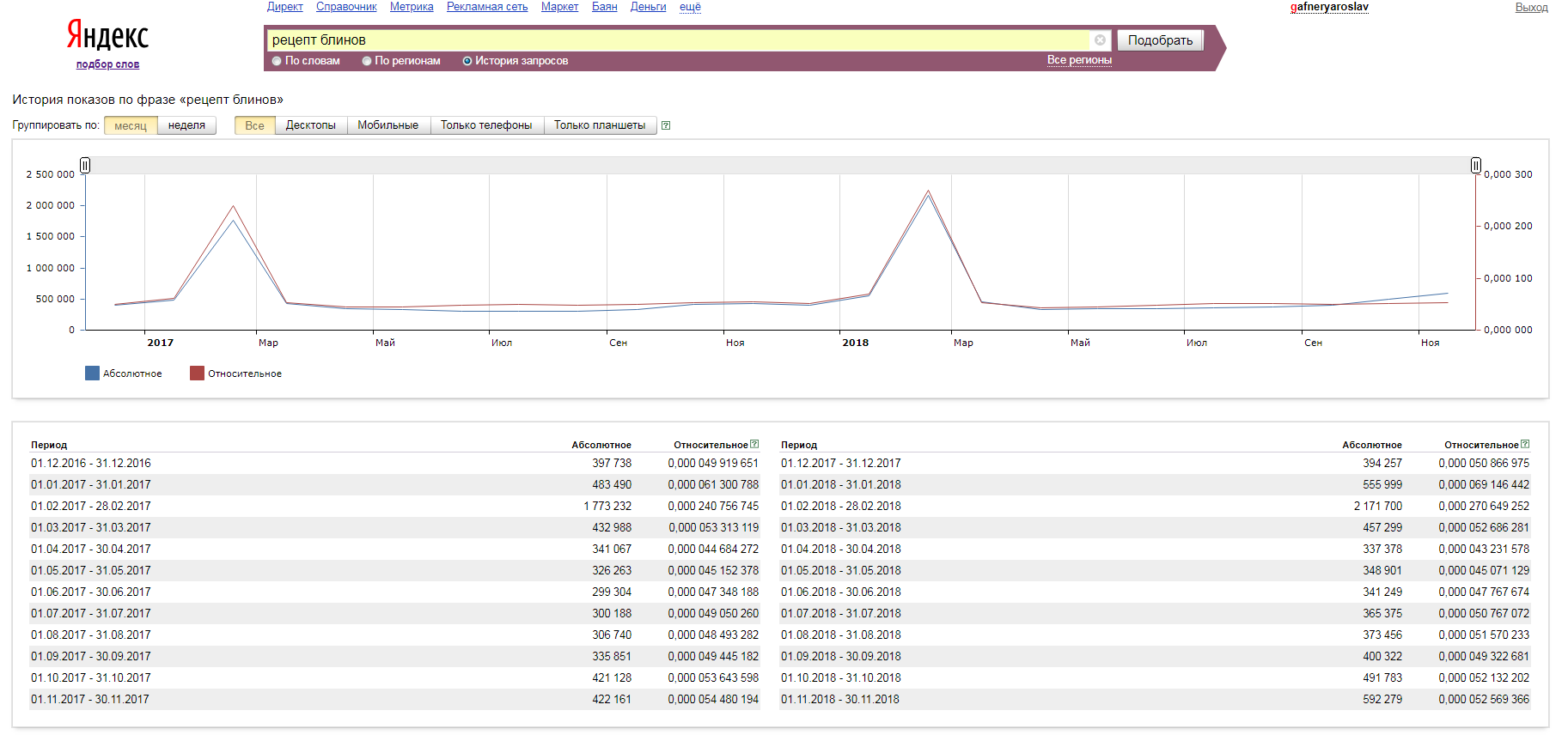Image resolution: width=1568 pixels, height=741 pixels.
Task: Switch grouping to неделя
Action: pos(186,125)
